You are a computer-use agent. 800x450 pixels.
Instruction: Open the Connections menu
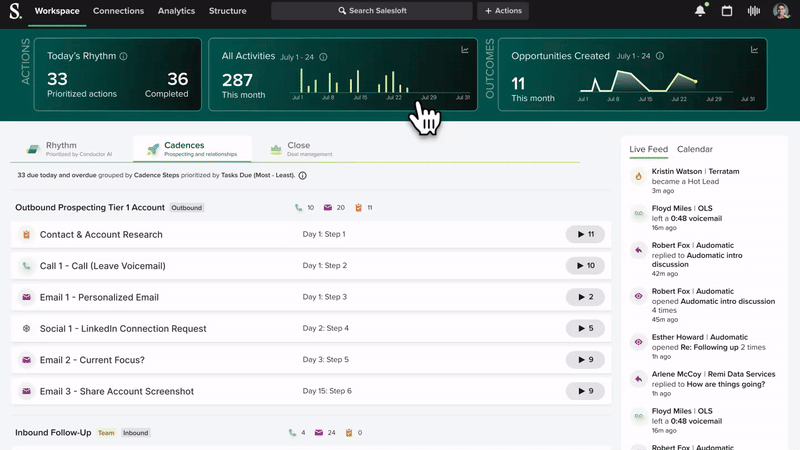[x=118, y=11]
